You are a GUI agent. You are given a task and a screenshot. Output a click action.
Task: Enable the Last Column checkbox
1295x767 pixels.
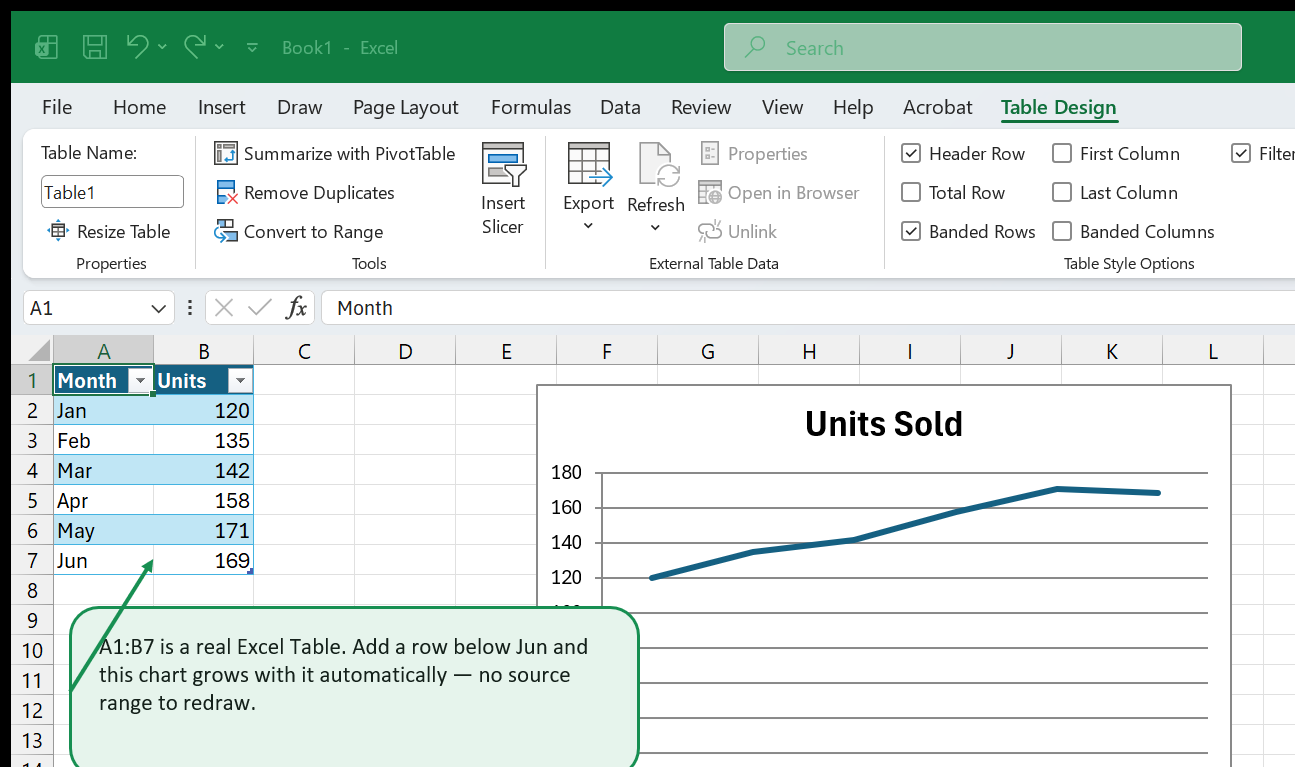(x=1062, y=193)
